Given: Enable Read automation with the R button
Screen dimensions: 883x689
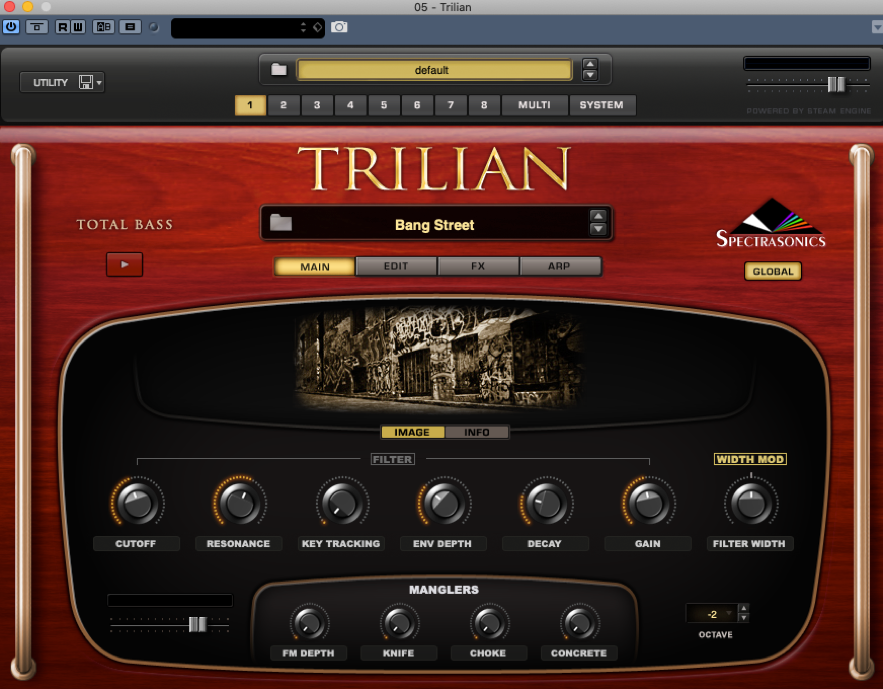Looking at the screenshot, I should (63, 26).
